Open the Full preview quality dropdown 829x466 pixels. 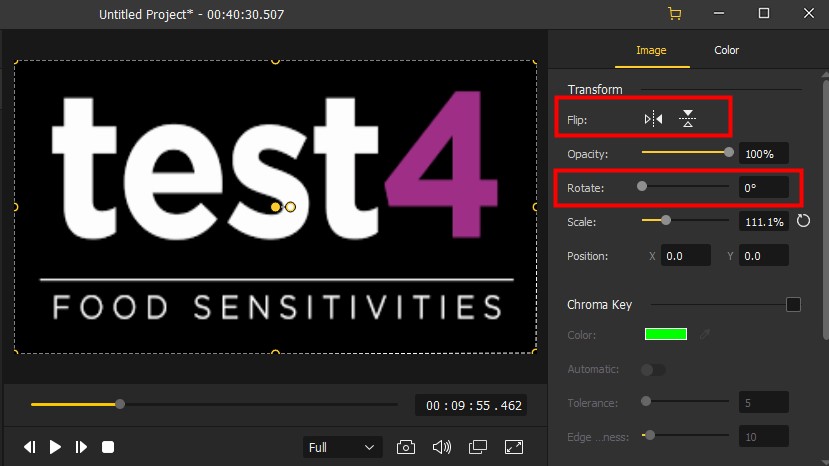tap(342, 447)
